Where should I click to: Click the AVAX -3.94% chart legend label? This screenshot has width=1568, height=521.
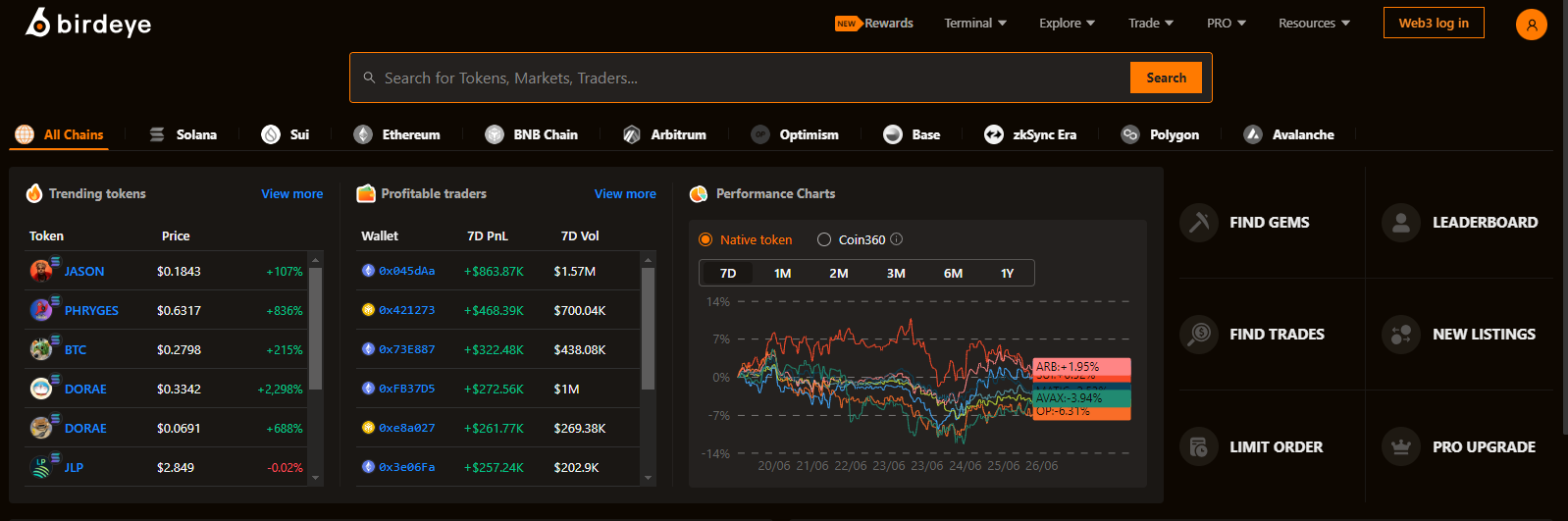(1082, 398)
